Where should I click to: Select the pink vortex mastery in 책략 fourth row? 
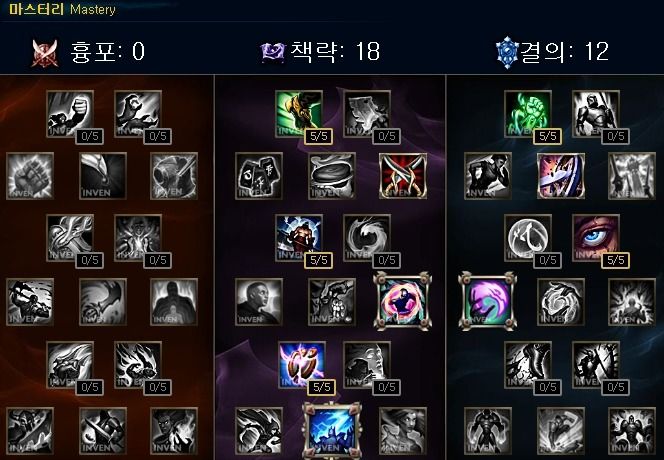pos(403,302)
